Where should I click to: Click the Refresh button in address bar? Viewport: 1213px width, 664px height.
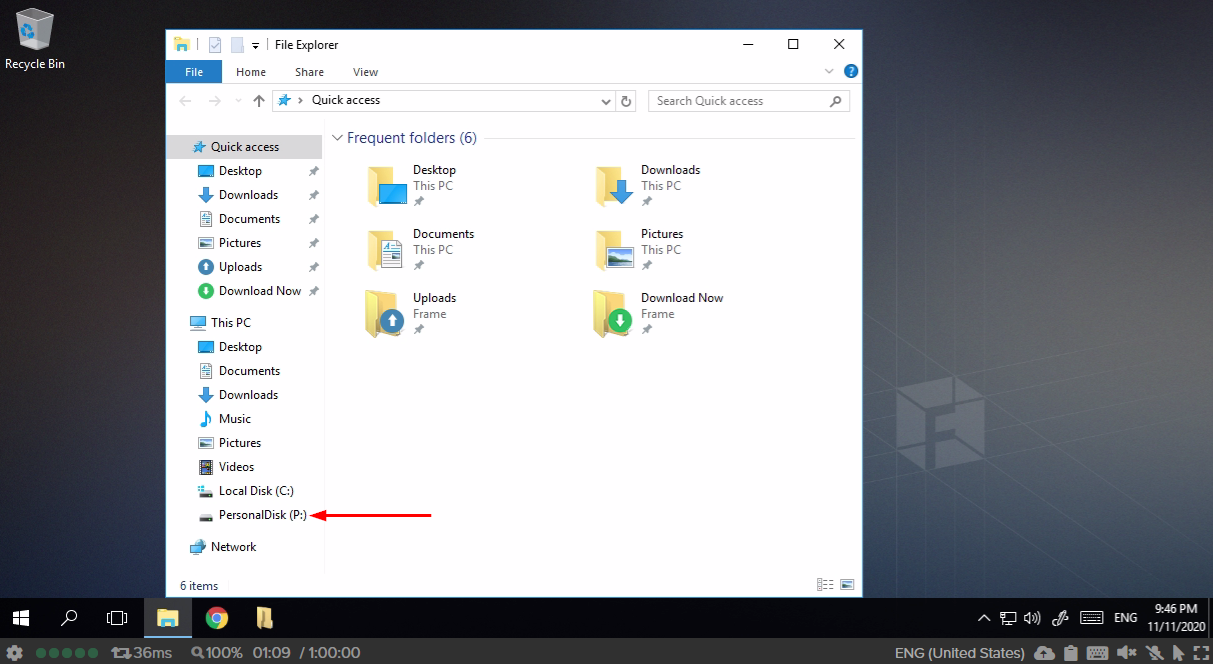pyautogui.click(x=627, y=101)
